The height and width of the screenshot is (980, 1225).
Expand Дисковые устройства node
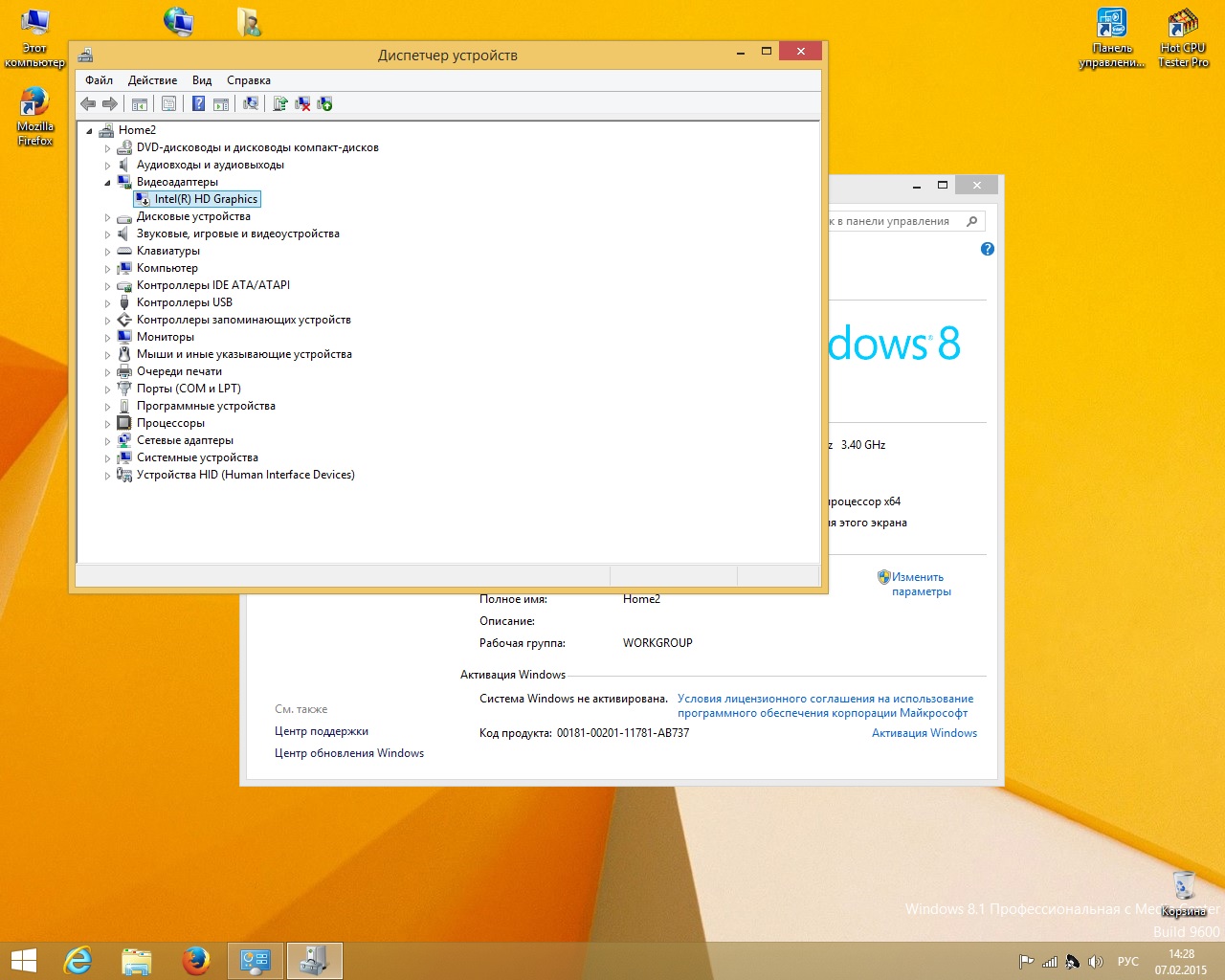[x=107, y=217]
